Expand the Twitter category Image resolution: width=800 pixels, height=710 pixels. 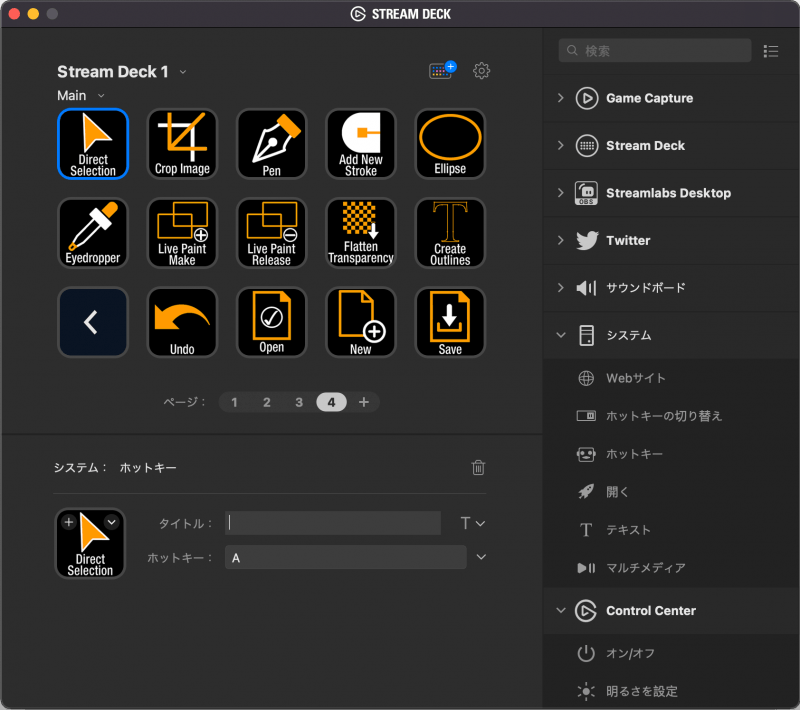(x=561, y=240)
